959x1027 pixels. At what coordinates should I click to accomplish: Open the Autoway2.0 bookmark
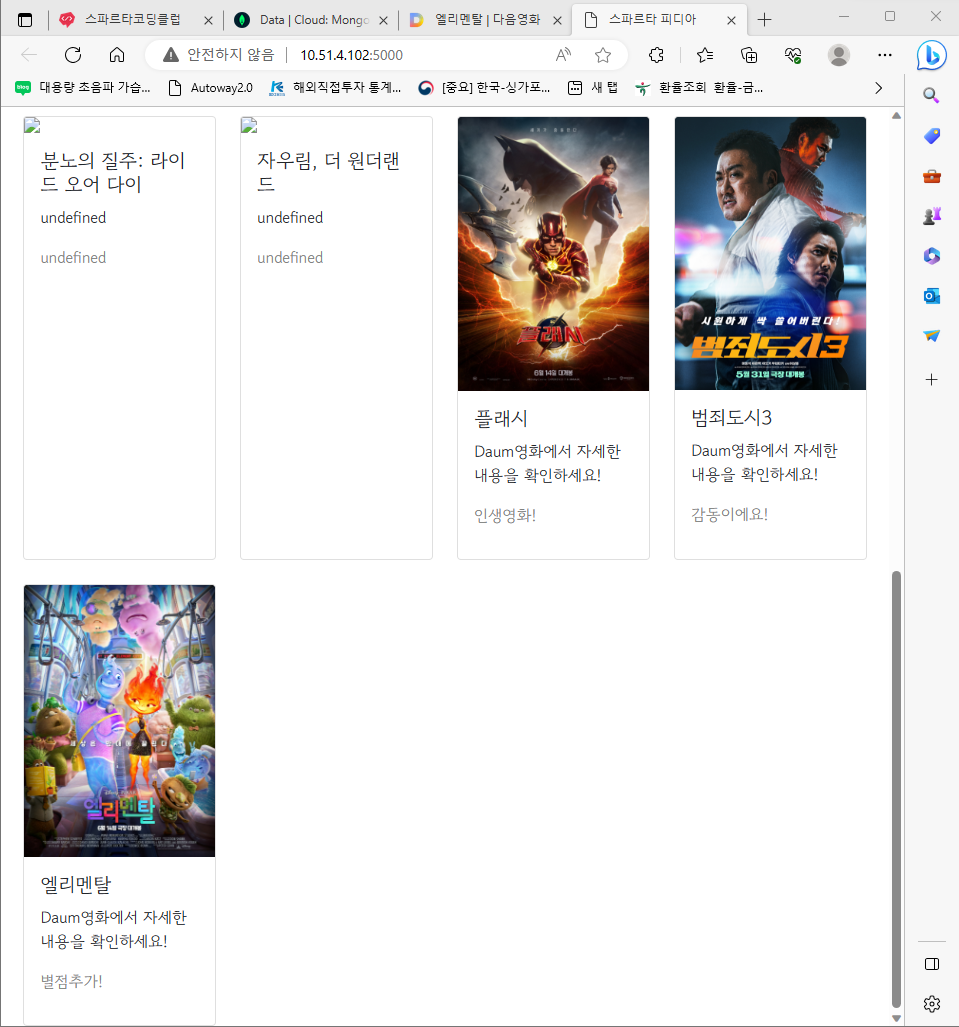pyautogui.click(x=211, y=88)
